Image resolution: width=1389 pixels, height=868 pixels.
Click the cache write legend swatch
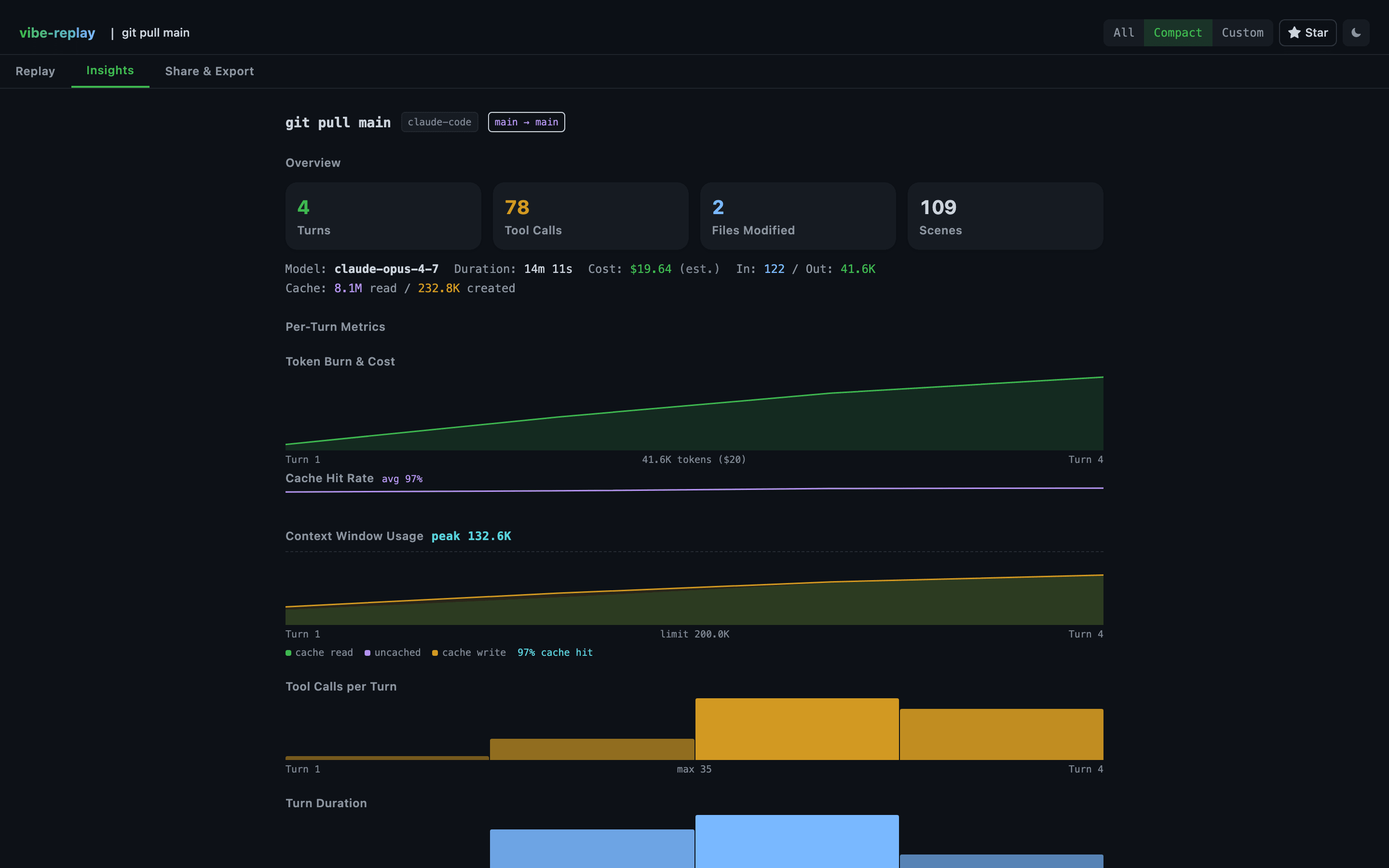click(x=435, y=653)
